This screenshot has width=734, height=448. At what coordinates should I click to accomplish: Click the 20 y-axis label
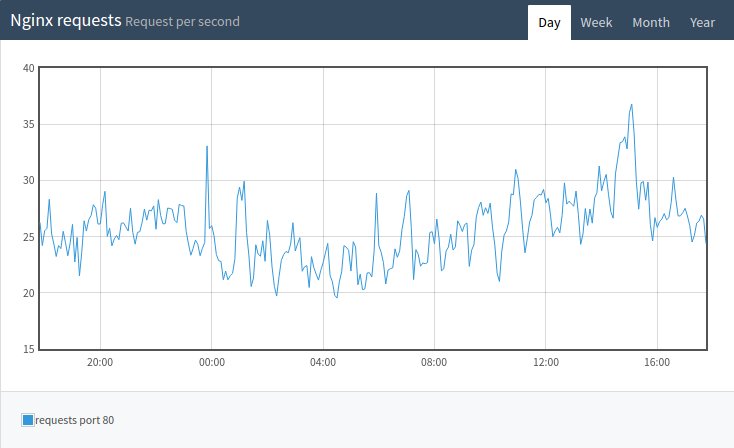[29, 293]
